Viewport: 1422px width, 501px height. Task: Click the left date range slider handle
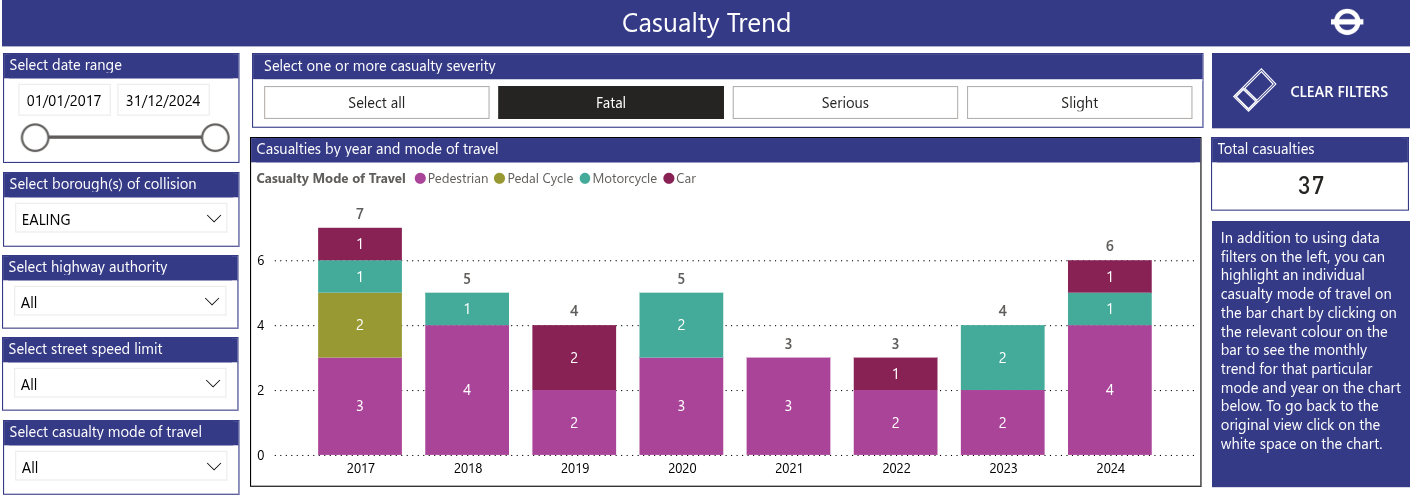point(35,138)
